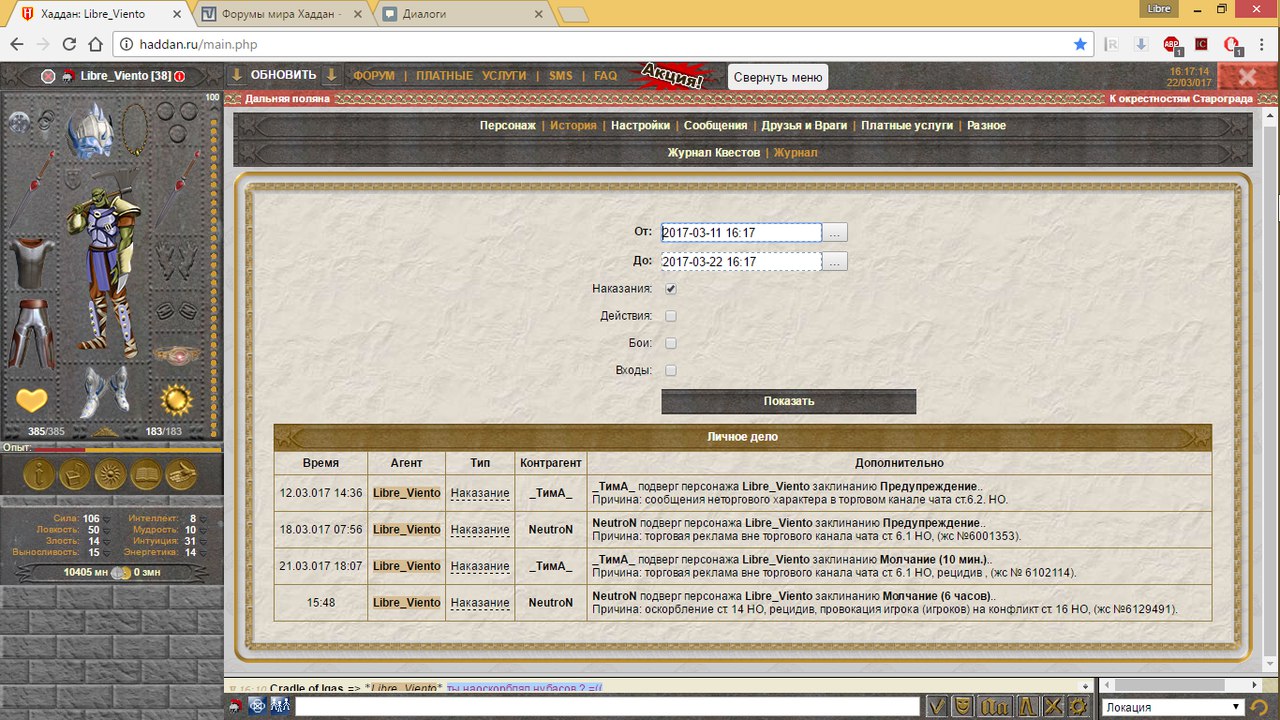Open the amulet necklace slot
This screenshot has width=1280, height=720.
[135, 129]
